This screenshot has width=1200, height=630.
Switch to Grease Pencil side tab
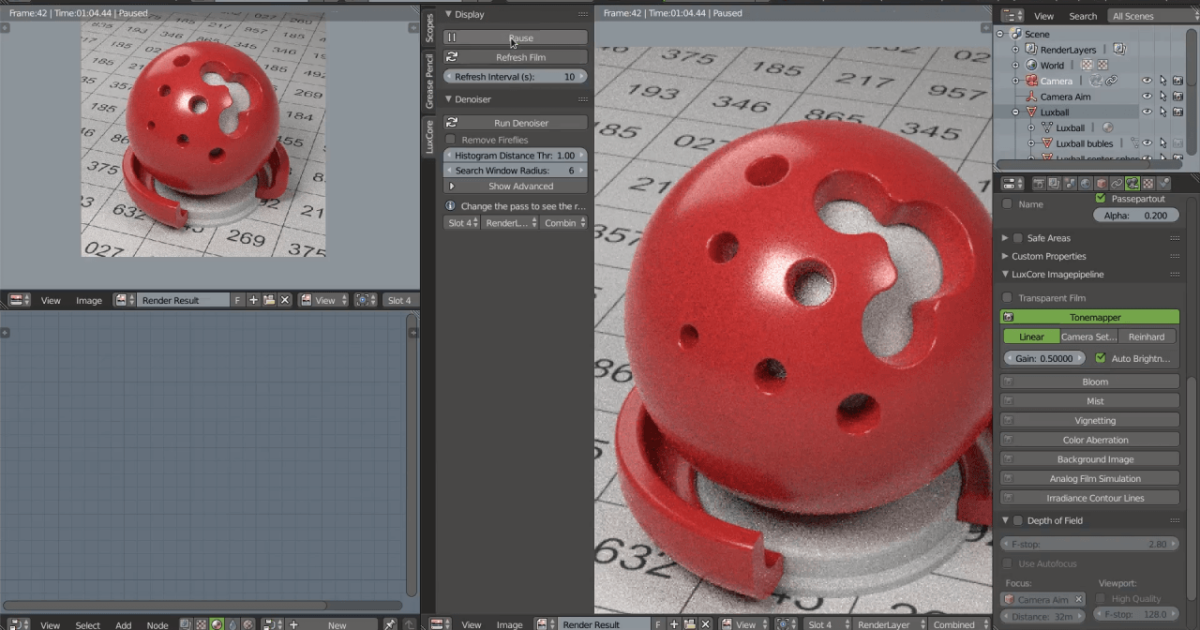(429, 82)
